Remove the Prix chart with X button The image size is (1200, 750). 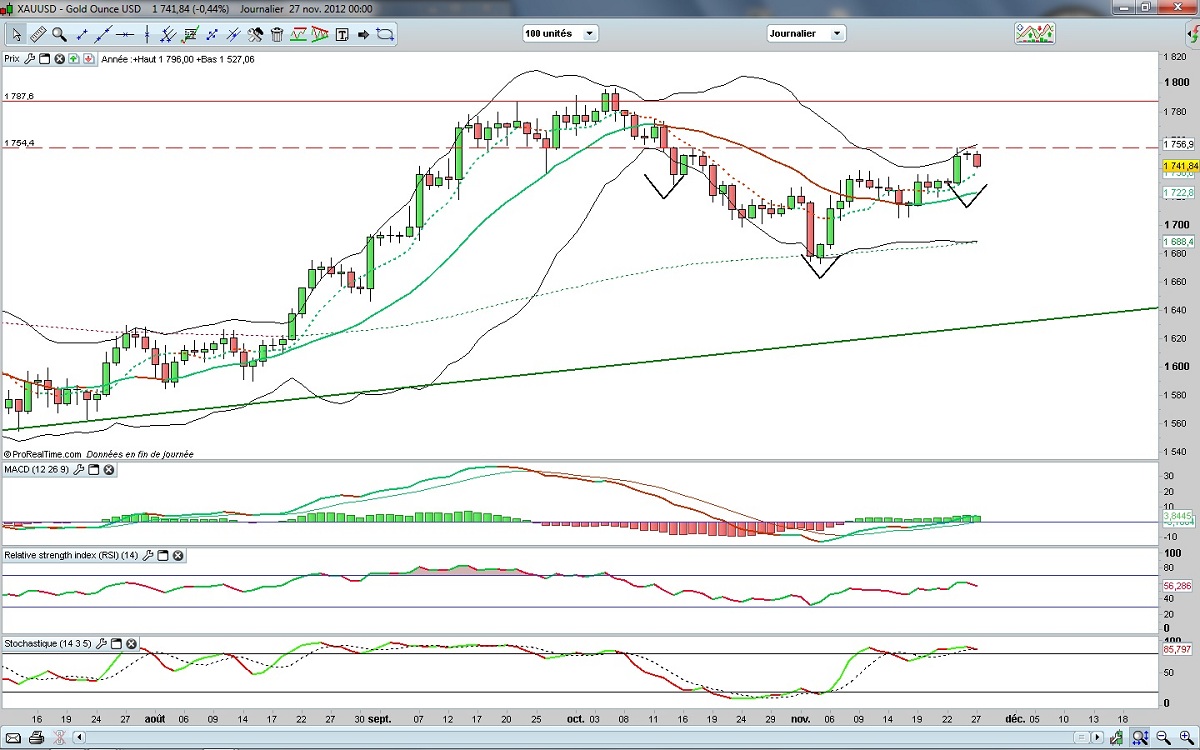click(x=60, y=59)
